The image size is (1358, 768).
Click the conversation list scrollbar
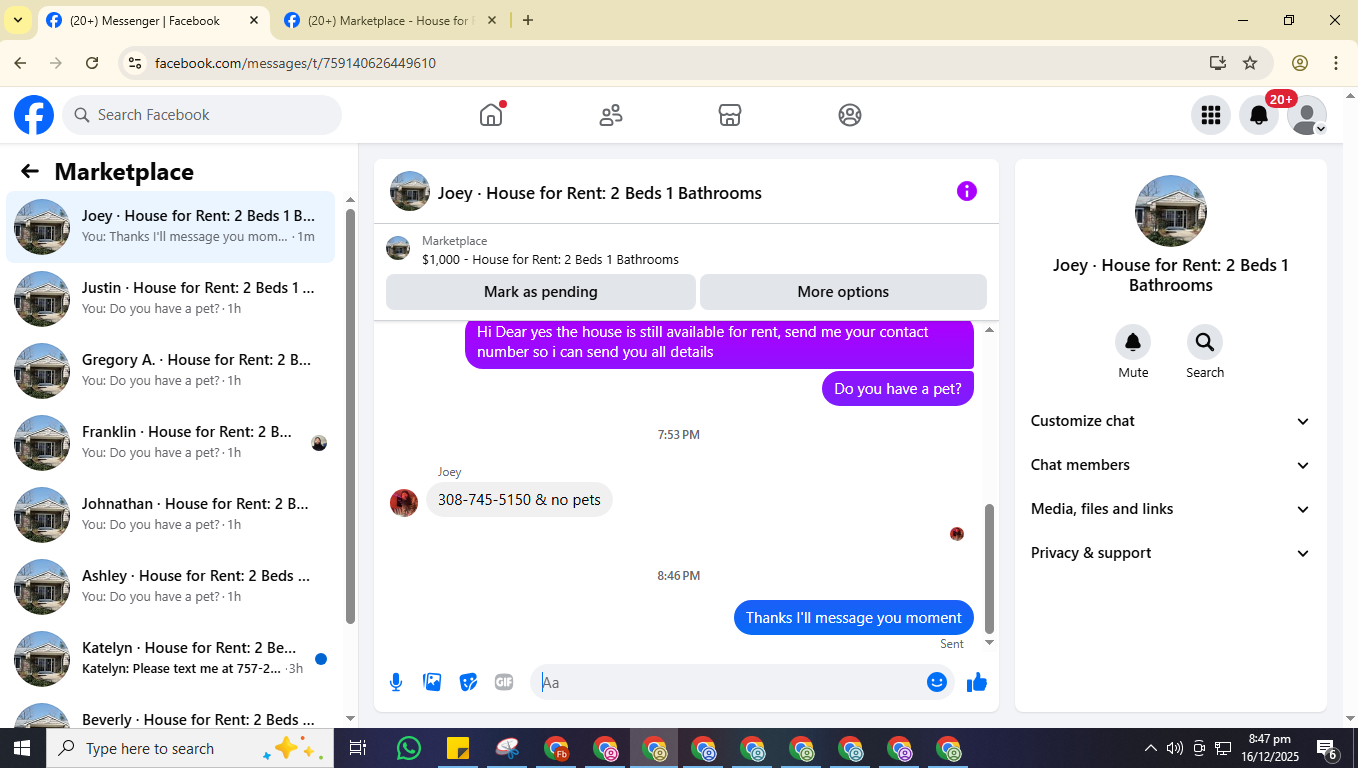[x=350, y=417]
